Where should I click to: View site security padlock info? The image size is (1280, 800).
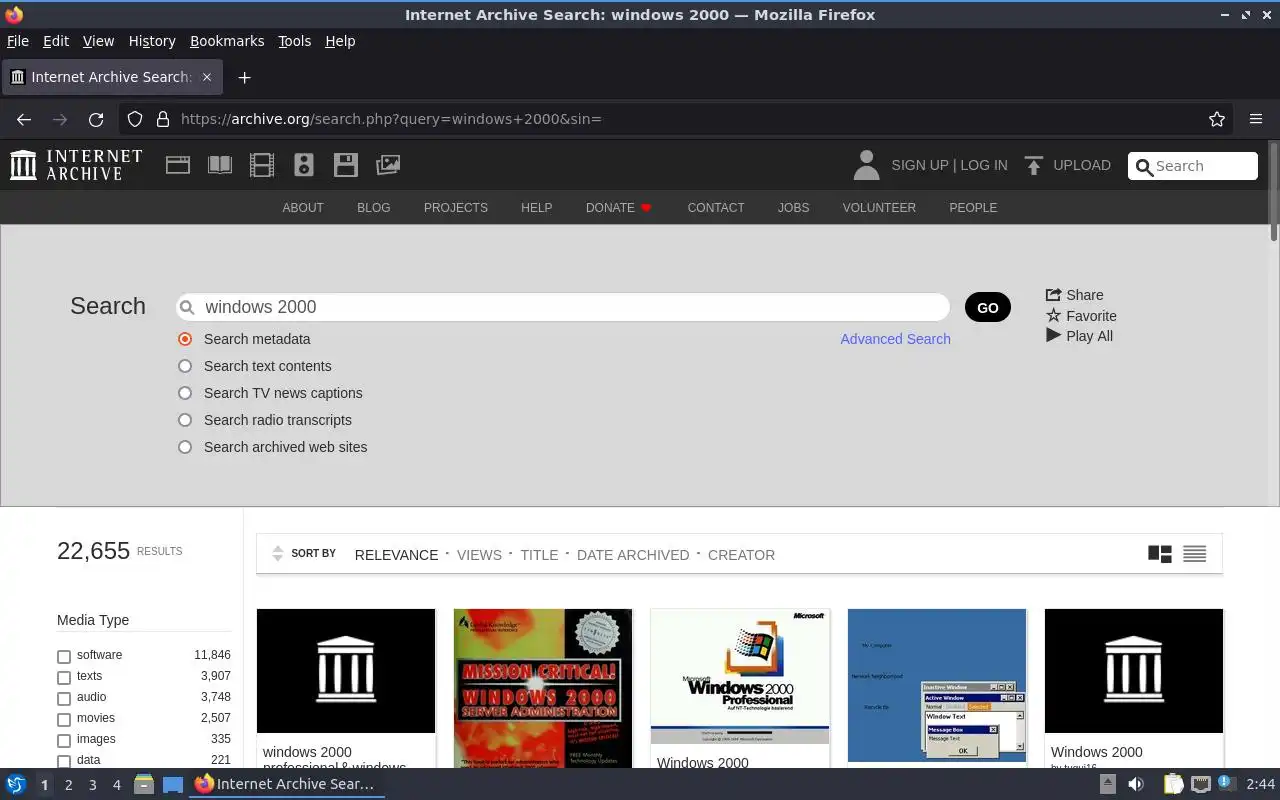(163, 119)
